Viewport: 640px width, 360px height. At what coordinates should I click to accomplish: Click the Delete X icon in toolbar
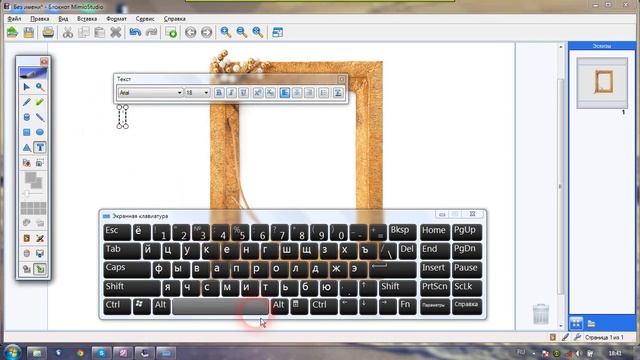(116, 32)
